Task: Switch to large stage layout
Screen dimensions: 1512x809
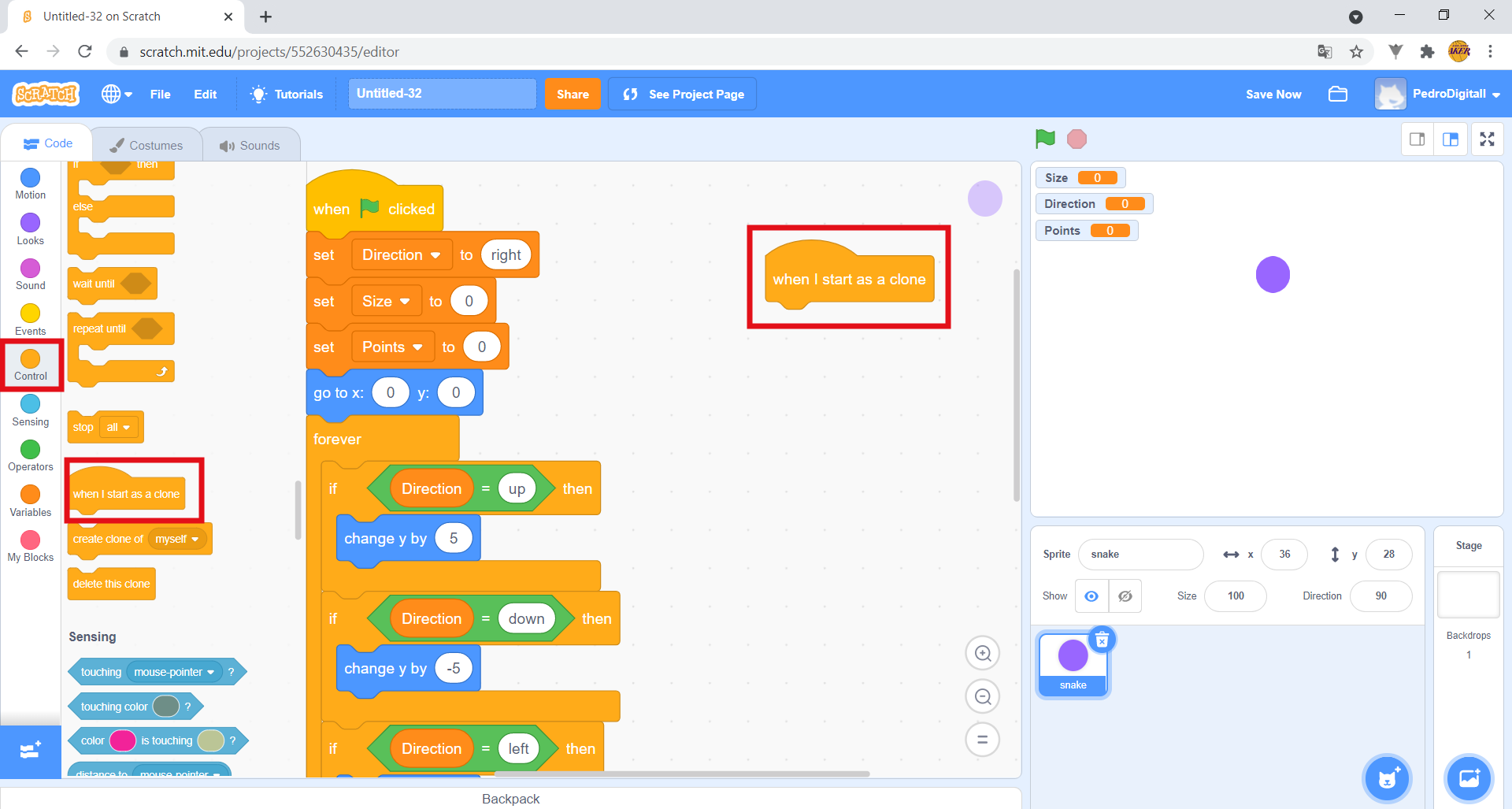Action: click(1451, 139)
